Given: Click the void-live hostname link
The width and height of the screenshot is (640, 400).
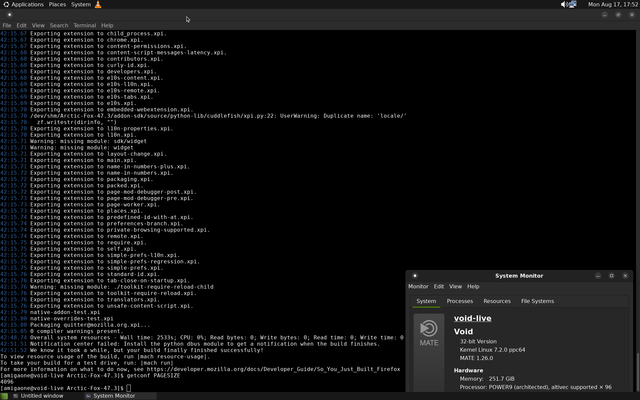Looking at the screenshot, I should [472, 318].
